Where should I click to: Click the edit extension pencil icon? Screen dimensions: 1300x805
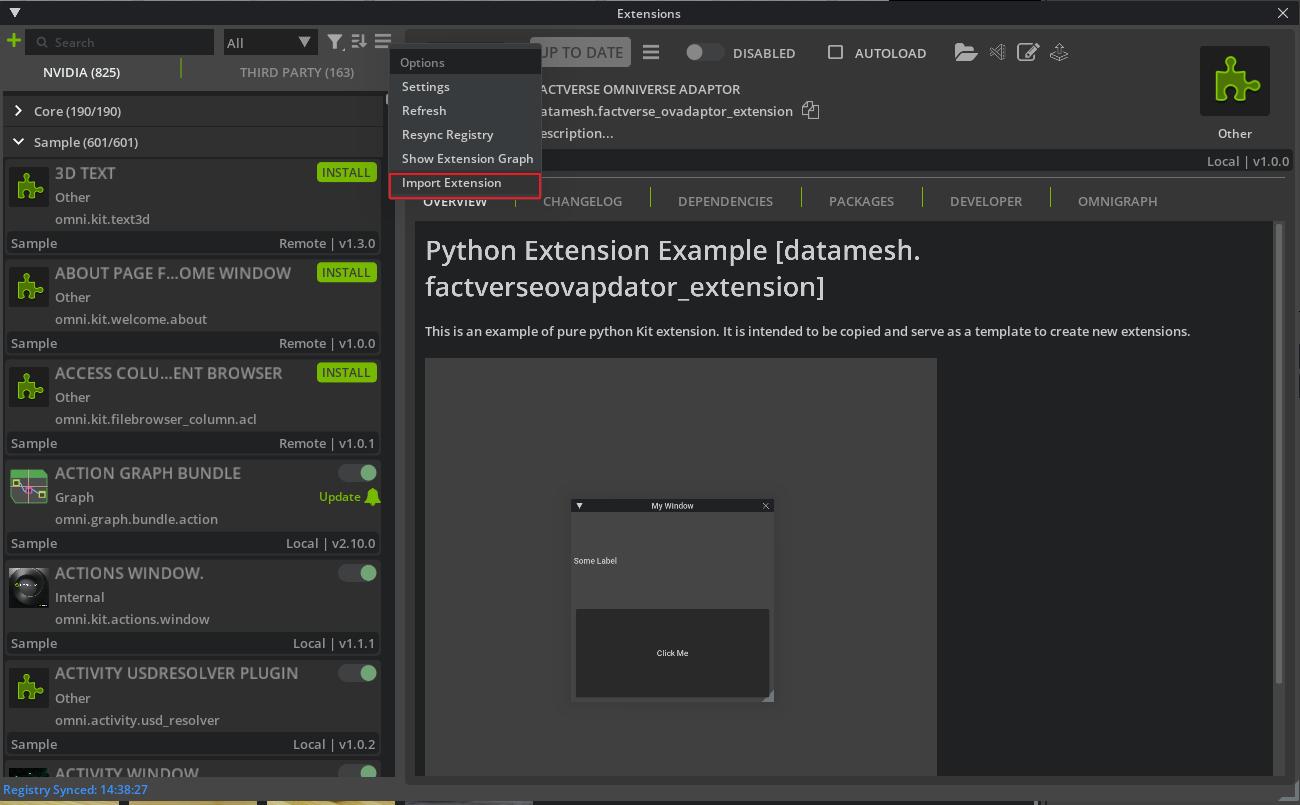tap(1028, 52)
